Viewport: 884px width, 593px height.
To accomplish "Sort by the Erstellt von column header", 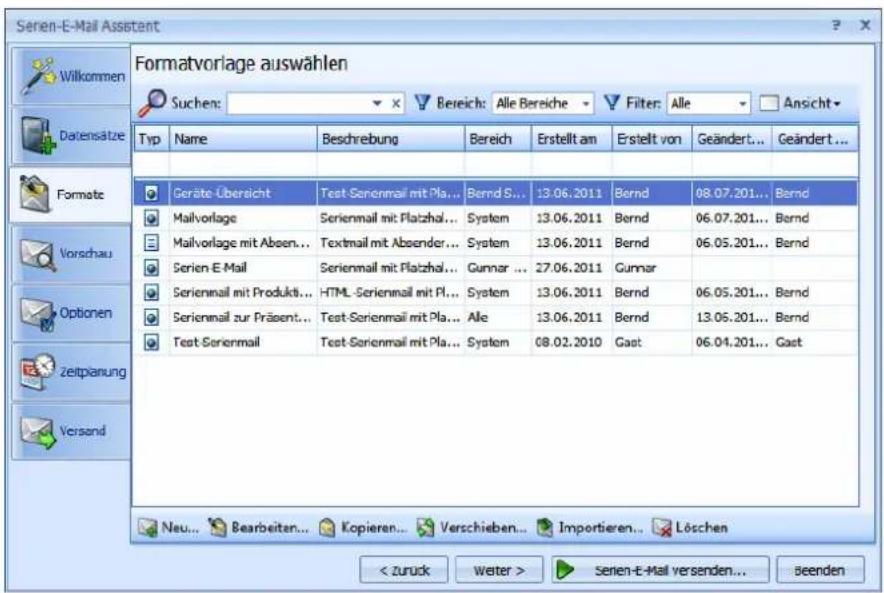I will [x=652, y=139].
